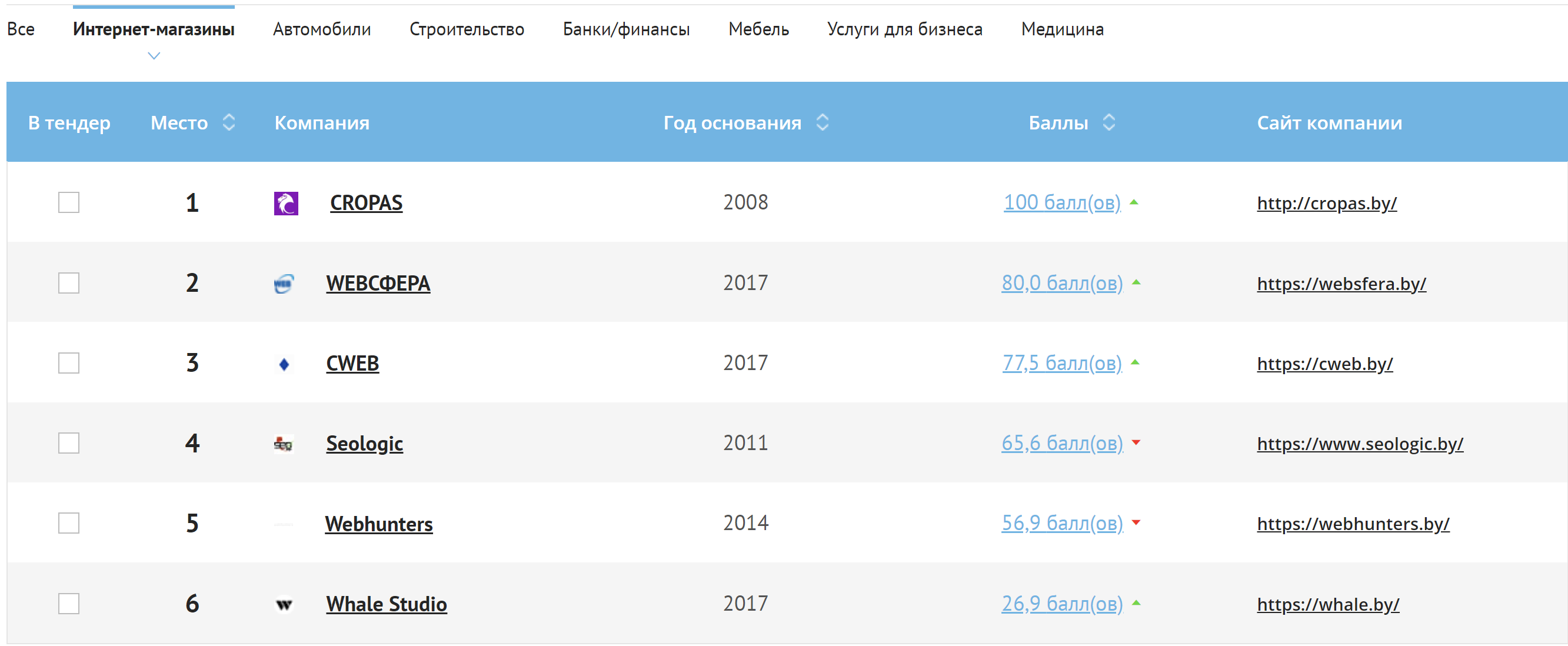The height and width of the screenshot is (646, 1568).
Task: Click the Whale Studio logo icon
Action: point(284,605)
